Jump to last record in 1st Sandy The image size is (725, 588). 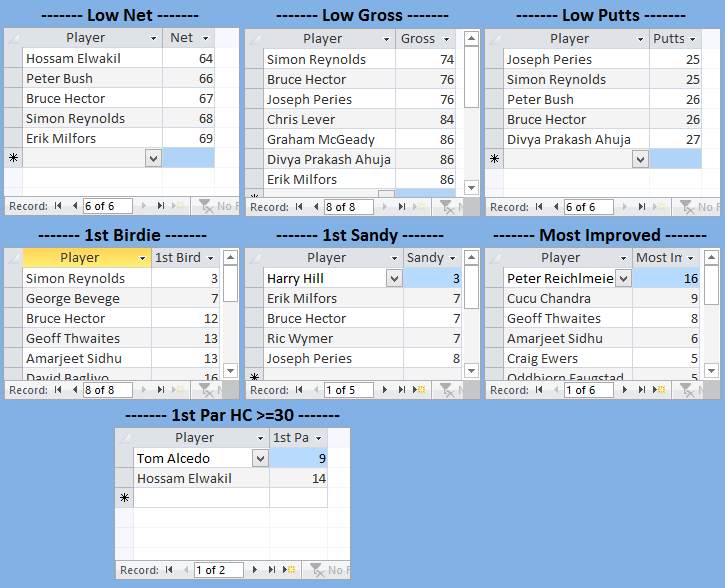pyautogui.click(x=401, y=390)
